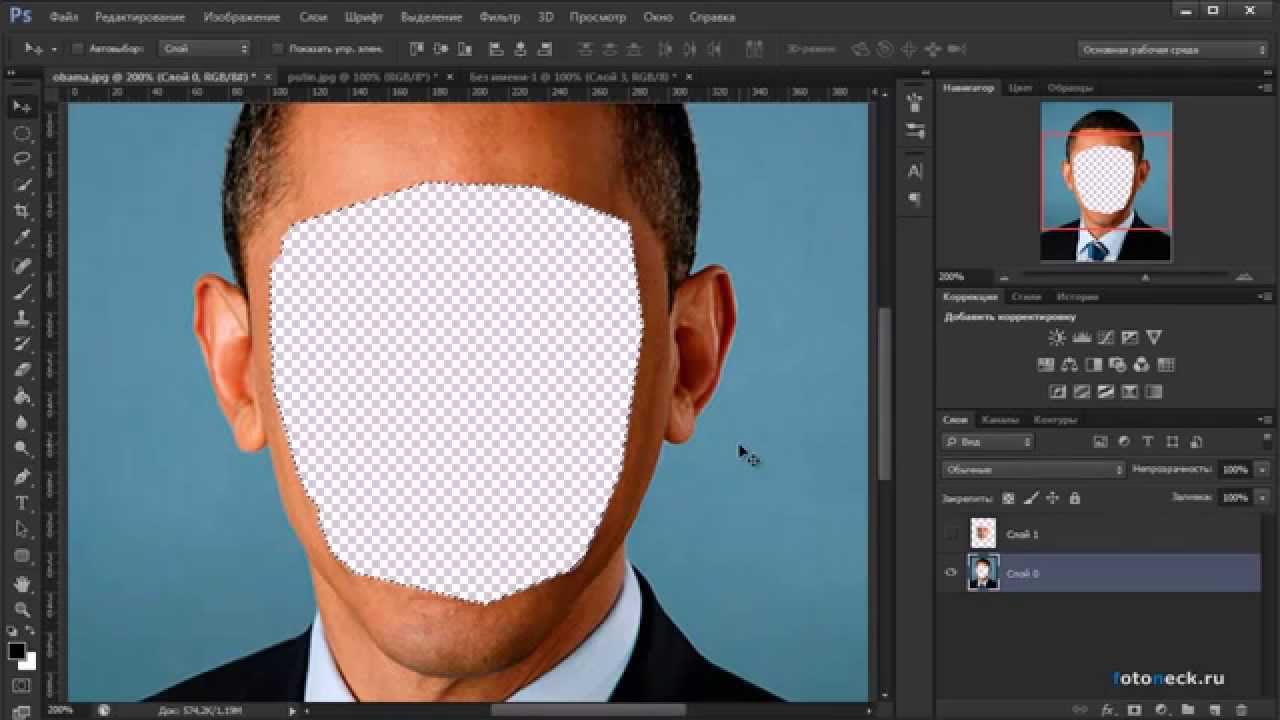The width and height of the screenshot is (1280, 720).
Task: Enable the Автовыбор checkbox
Action: pos(79,48)
